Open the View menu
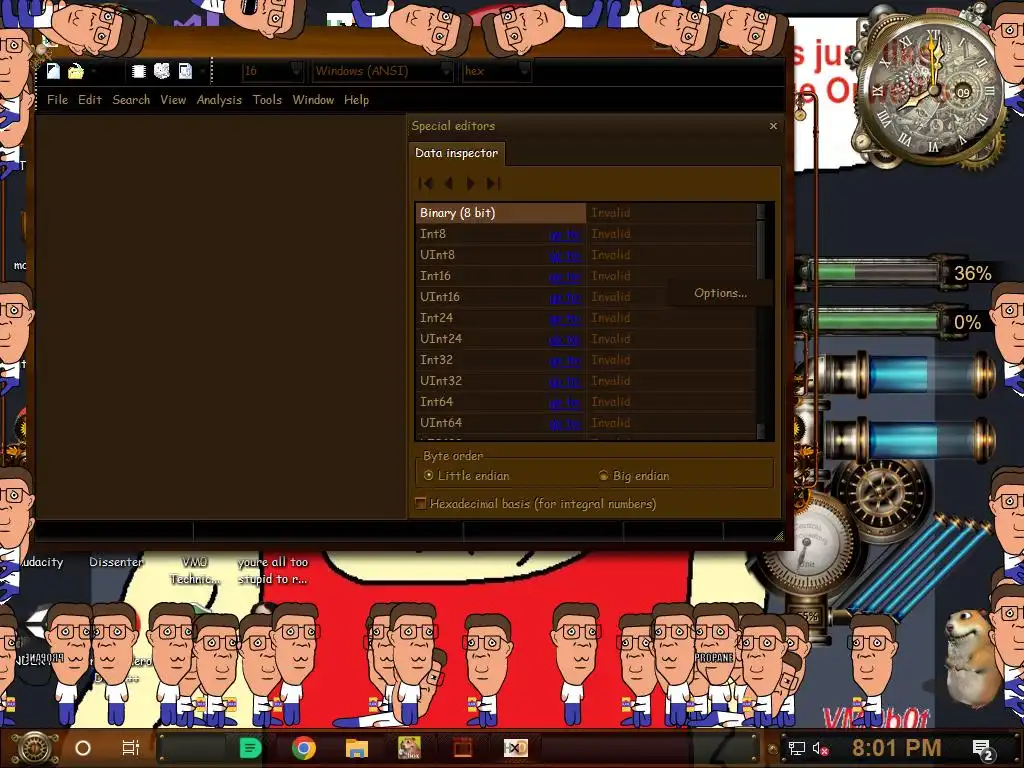The image size is (1024, 768). click(x=173, y=100)
